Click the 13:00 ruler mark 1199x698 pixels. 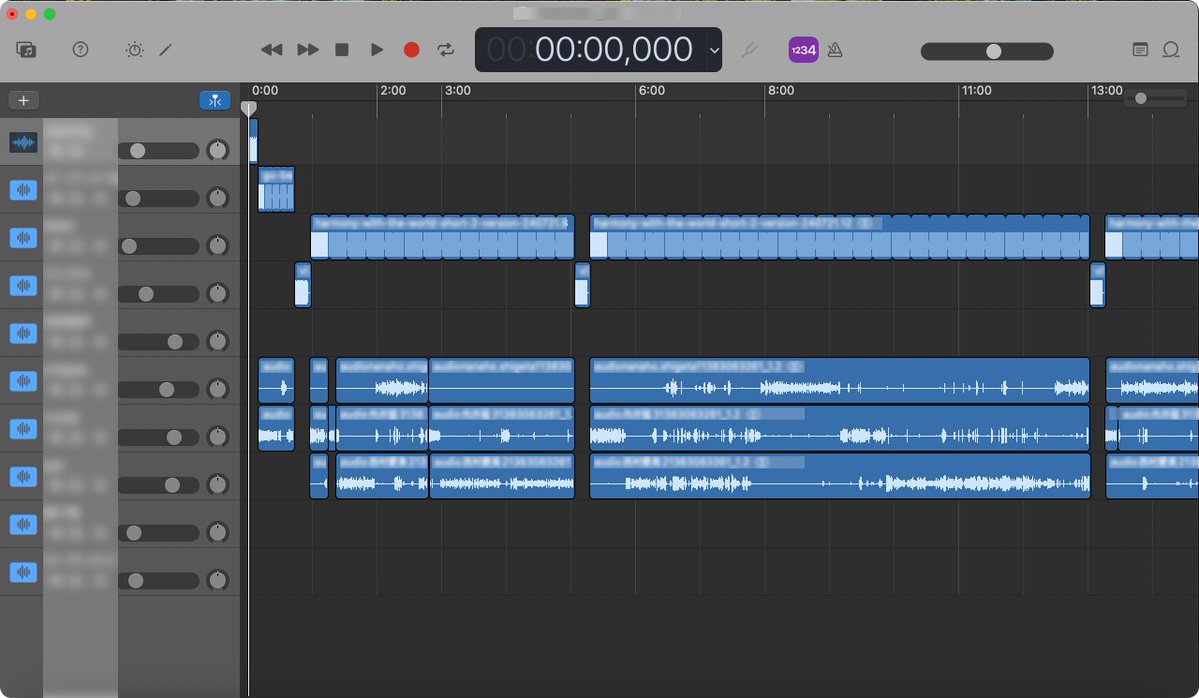tap(1106, 90)
